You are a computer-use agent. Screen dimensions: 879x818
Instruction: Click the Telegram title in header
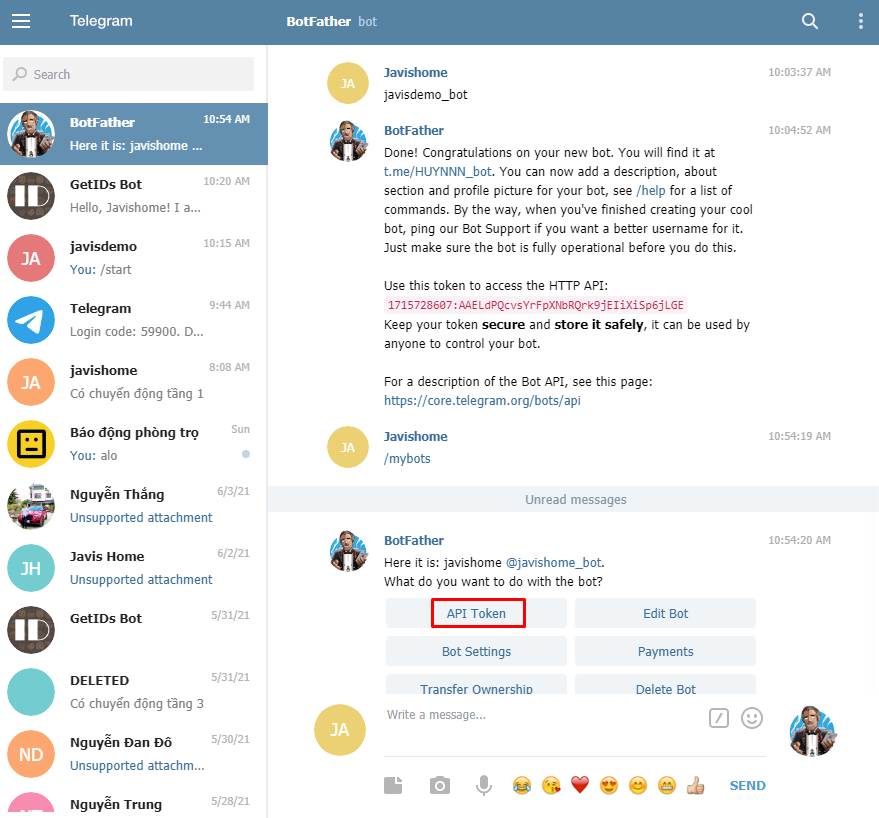coord(101,21)
